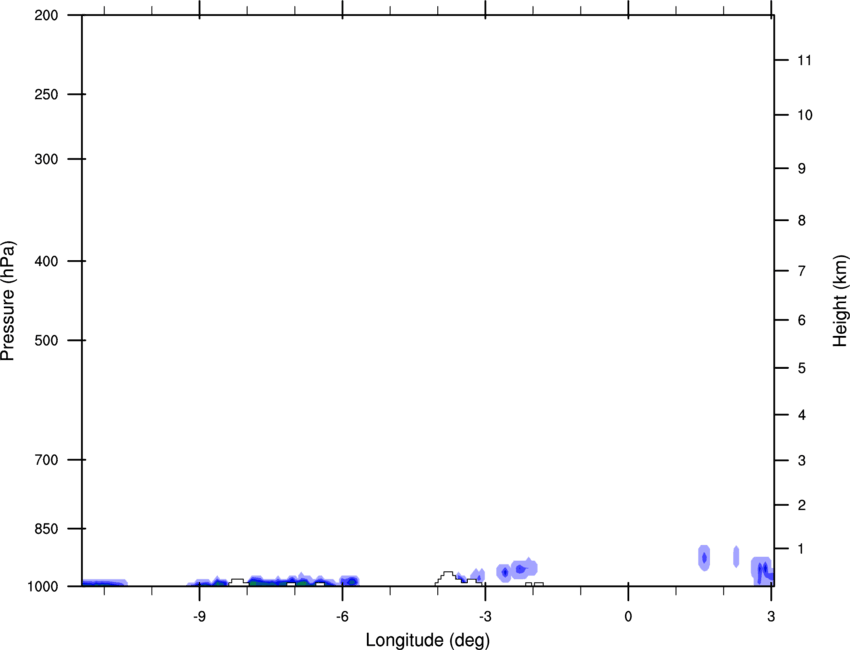The image size is (850, 650).
Task: Click the 'Longitude (deg)' axis title
Action: [428, 640]
